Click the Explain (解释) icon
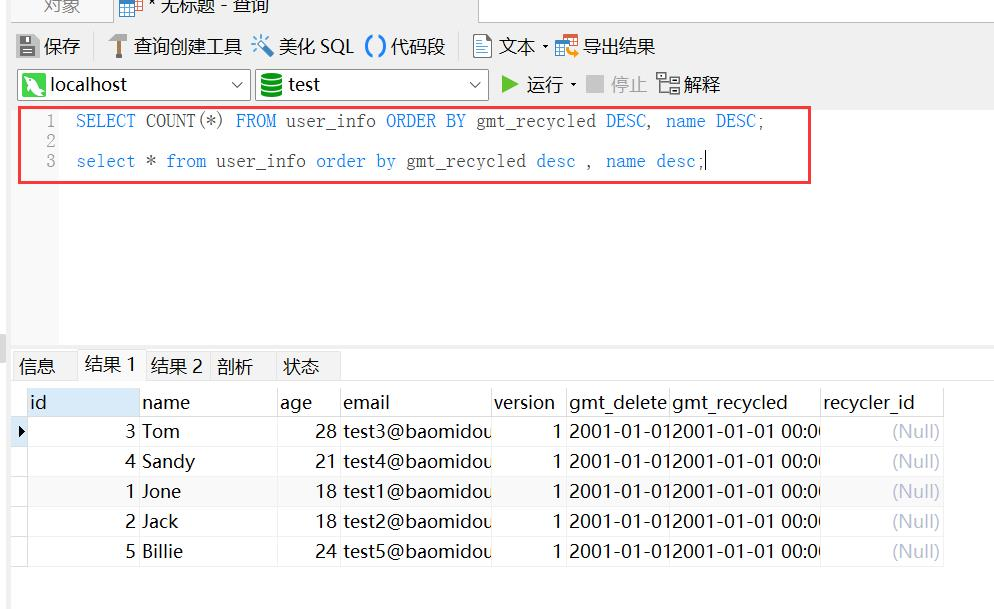994x609 pixels. [668, 84]
